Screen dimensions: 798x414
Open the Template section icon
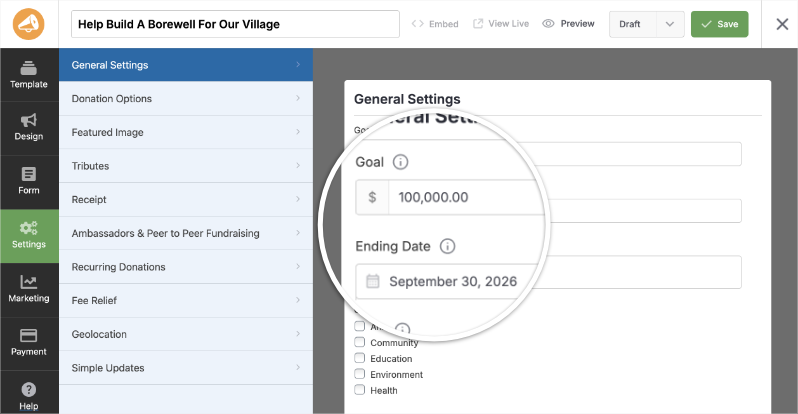[28, 67]
